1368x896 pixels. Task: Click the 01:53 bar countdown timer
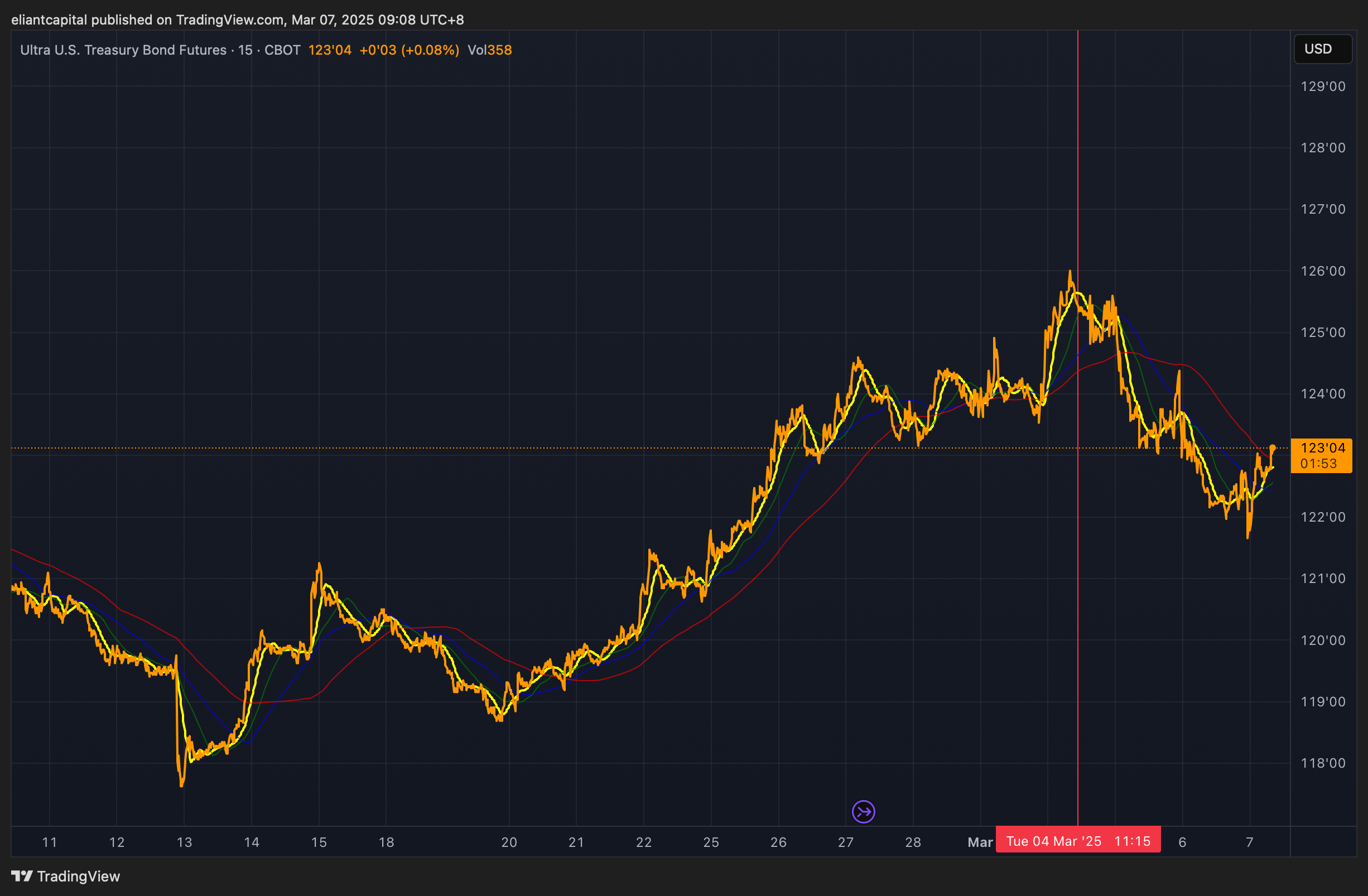point(1318,463)
